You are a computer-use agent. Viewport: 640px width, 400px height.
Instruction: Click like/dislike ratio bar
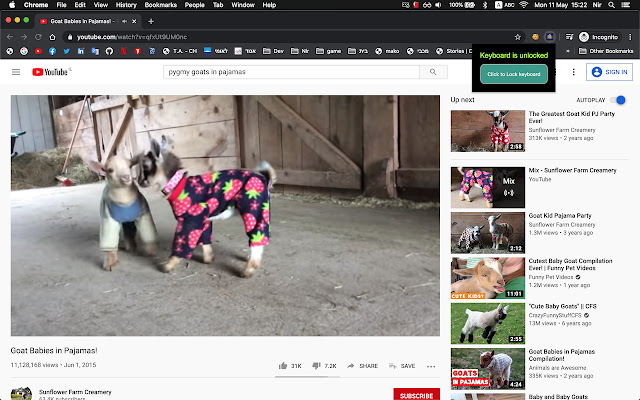click(307, 377)
